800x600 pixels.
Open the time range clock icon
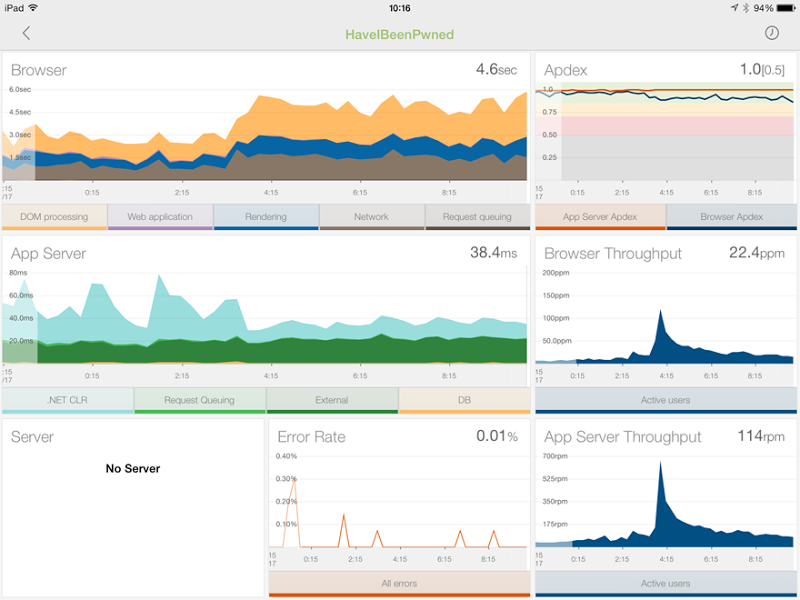coord(771,33)
